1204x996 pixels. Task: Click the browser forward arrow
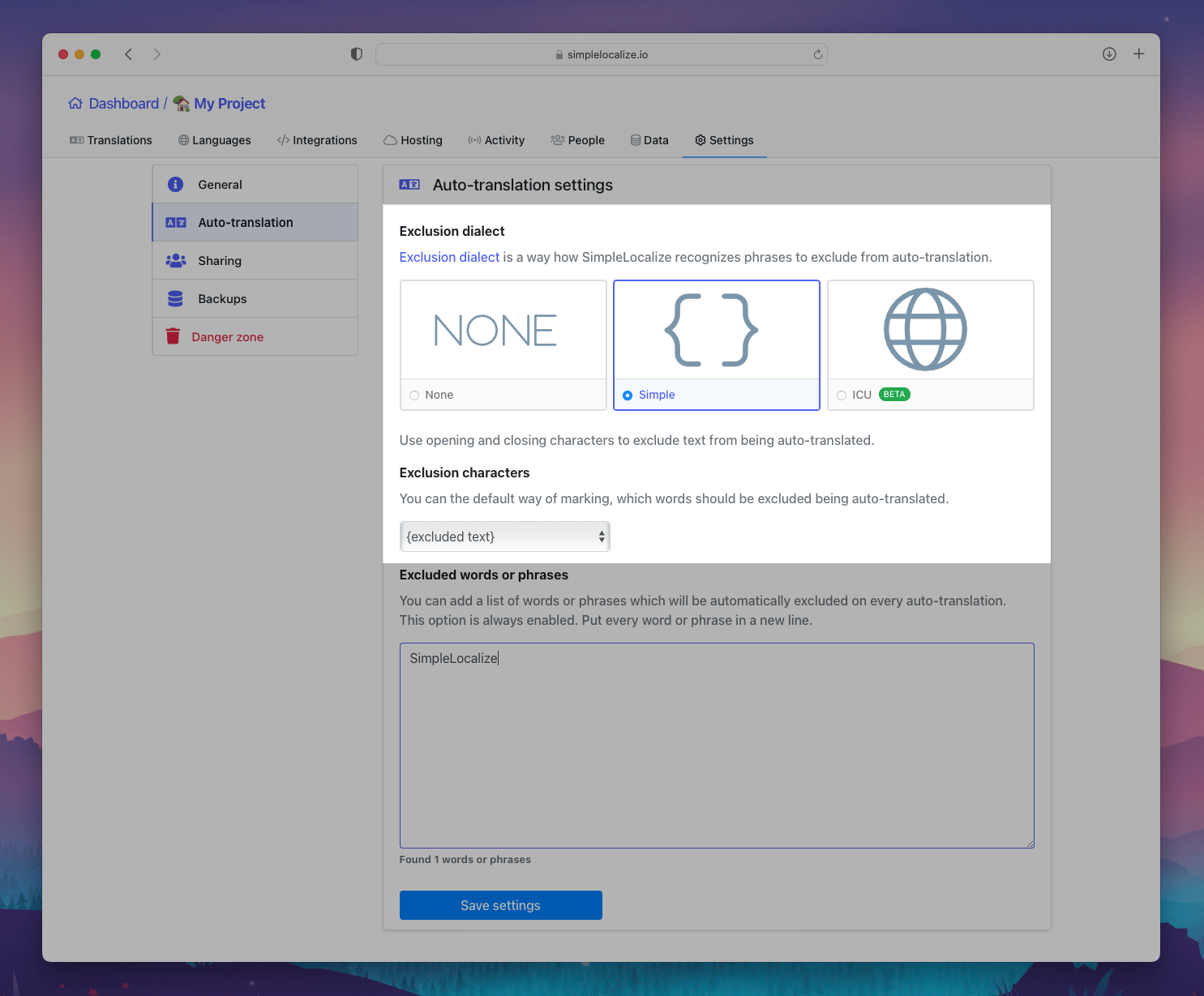coord(157,54)
